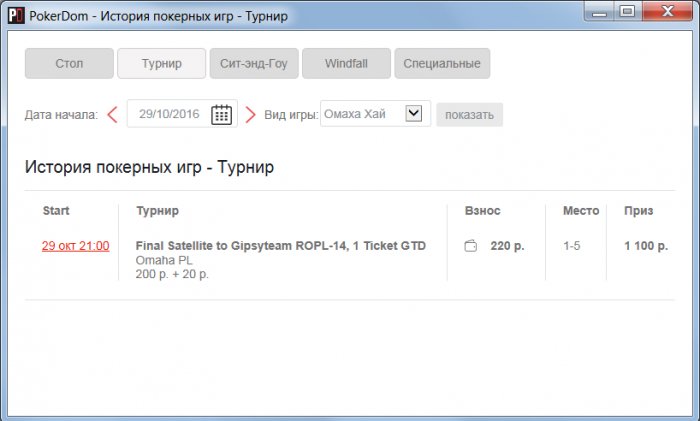Click the 200 р. + 20 р. buy-in breakdown

pos(172,274)
